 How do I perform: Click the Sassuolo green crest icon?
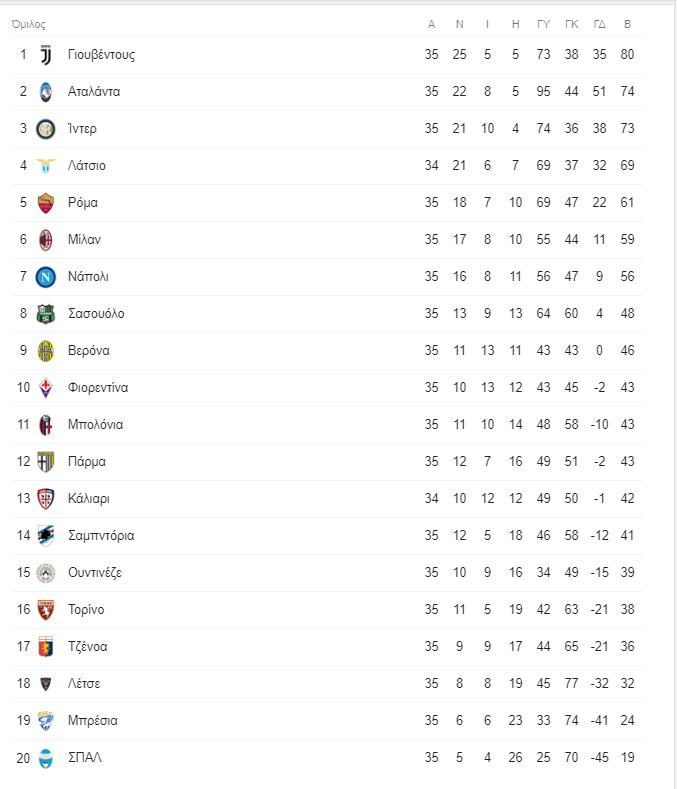[45, 313]
